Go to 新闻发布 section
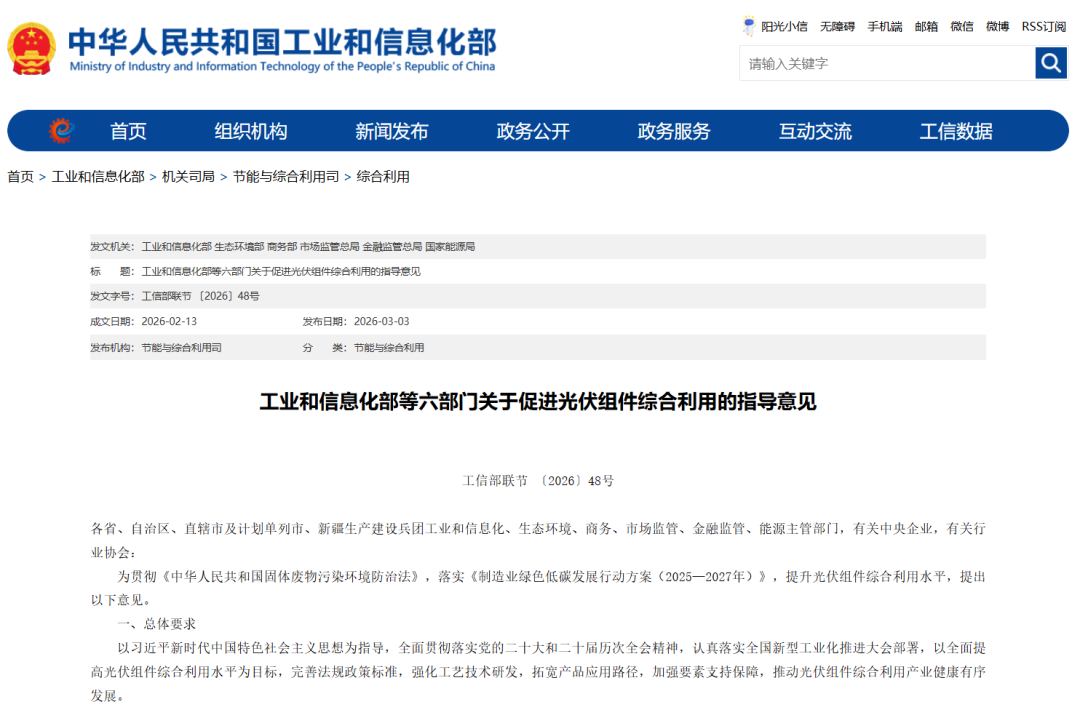The width and height of the screenshot is (1080, 707). coord(392,131)
